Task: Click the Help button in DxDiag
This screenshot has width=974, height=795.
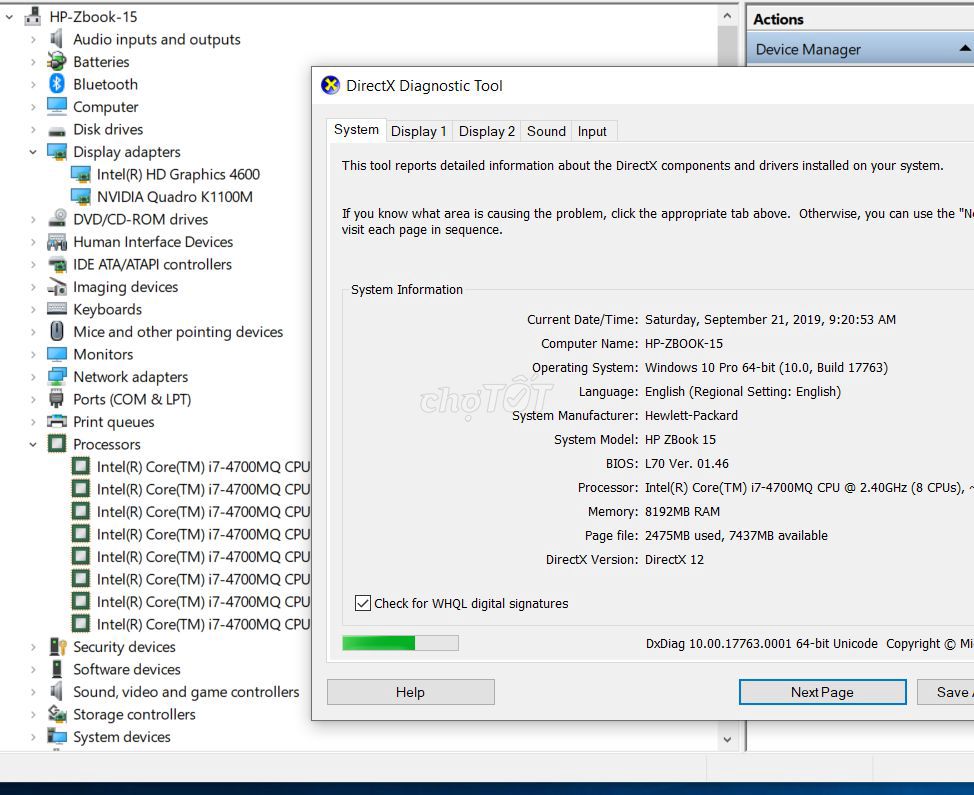Action: click(411, 692)
